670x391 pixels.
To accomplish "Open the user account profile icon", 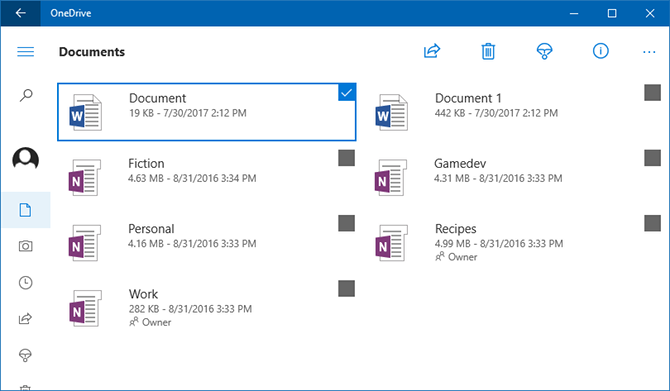I will (x=26, y=159).
